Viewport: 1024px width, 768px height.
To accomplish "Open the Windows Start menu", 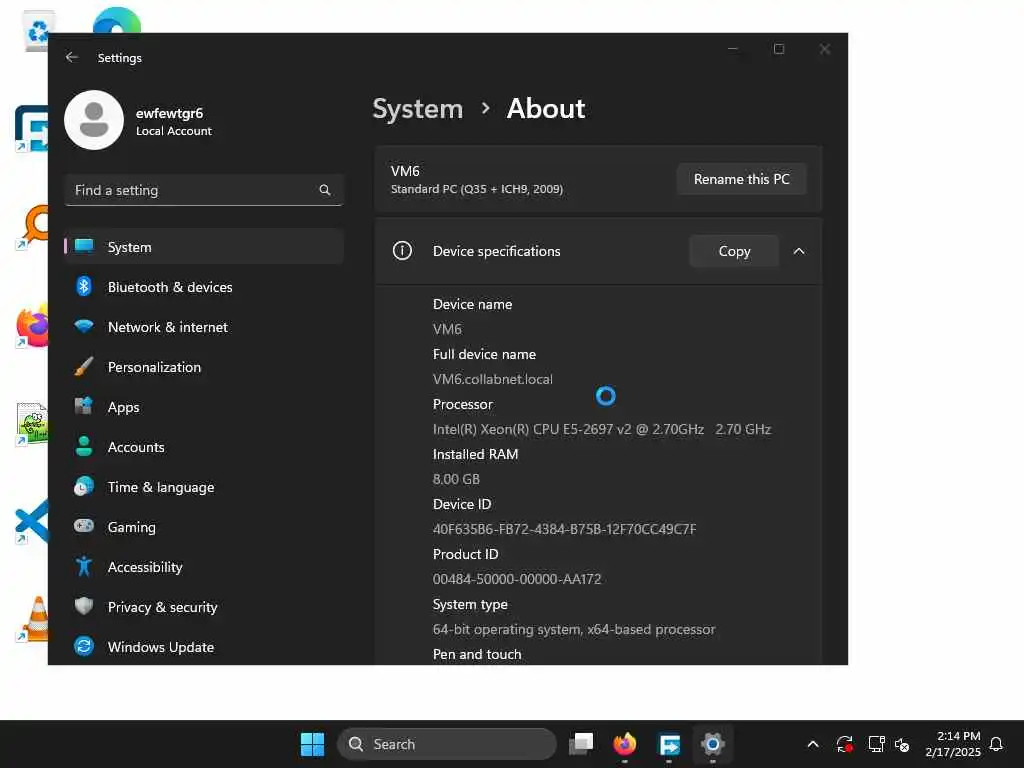I will pos(312,744).
